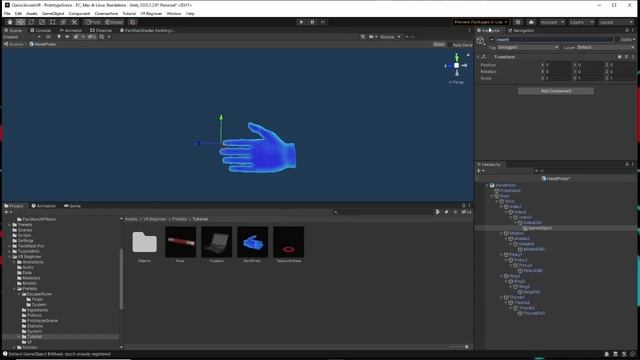This screenshot has width=640, height=360.
Task: Open the collab history icon in toolbar
Action: point(518,22)
